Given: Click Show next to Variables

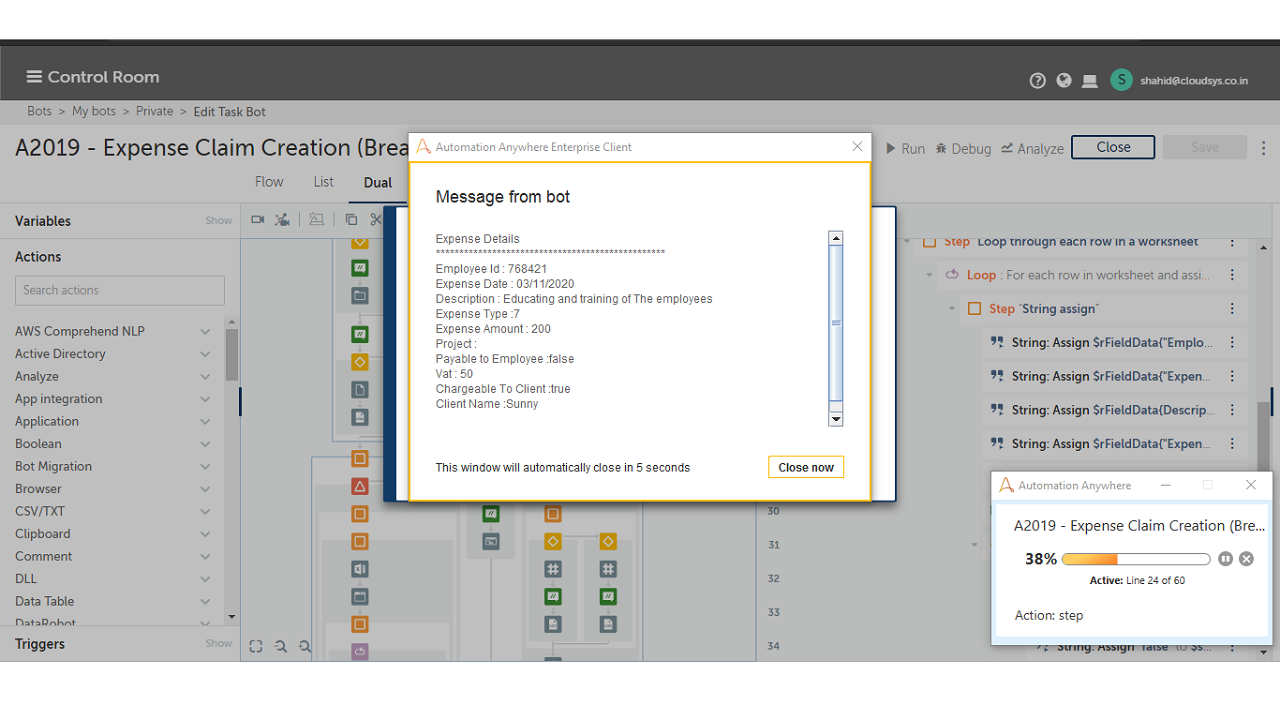Looking at the screenshot, I should click(x=219, y=221).
